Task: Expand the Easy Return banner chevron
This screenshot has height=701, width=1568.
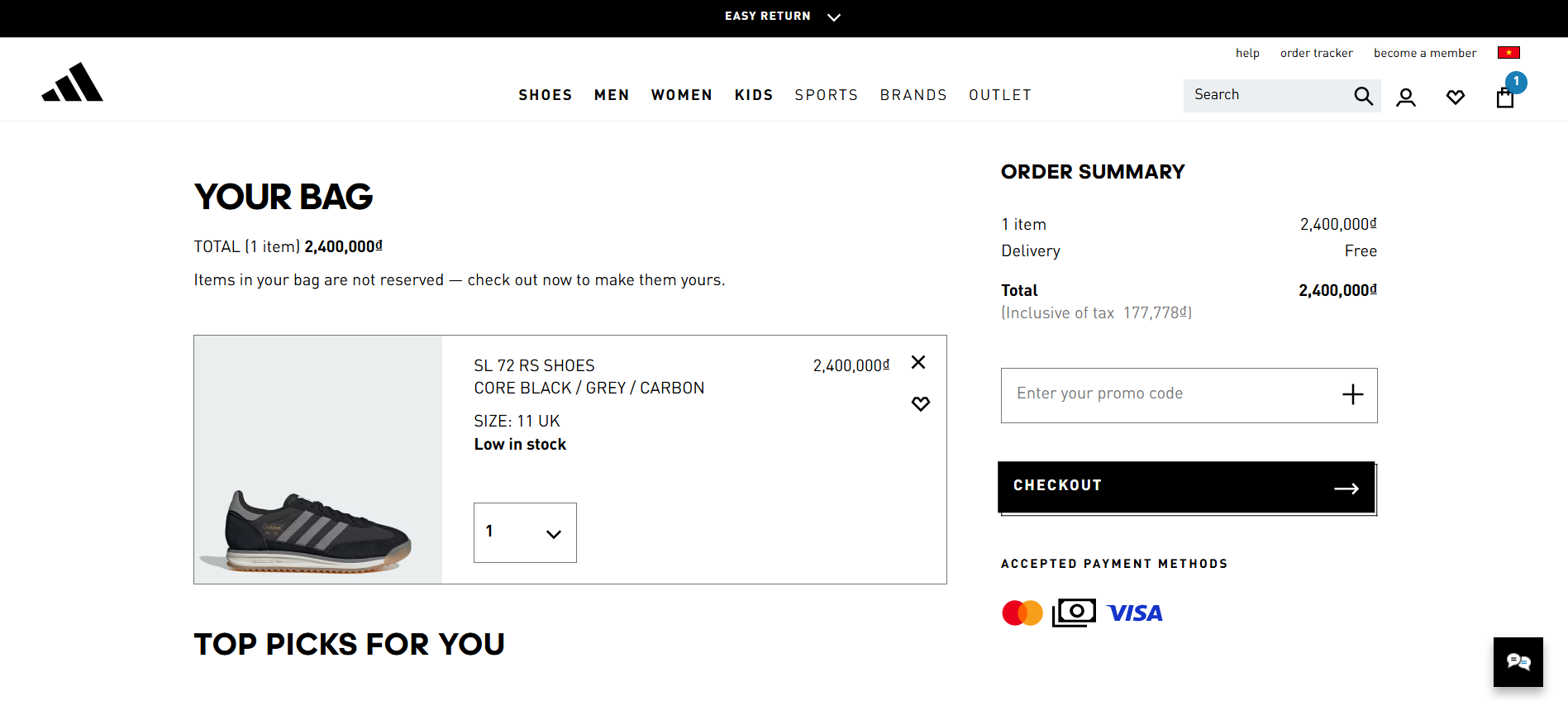Action: (x=834, y=17)
